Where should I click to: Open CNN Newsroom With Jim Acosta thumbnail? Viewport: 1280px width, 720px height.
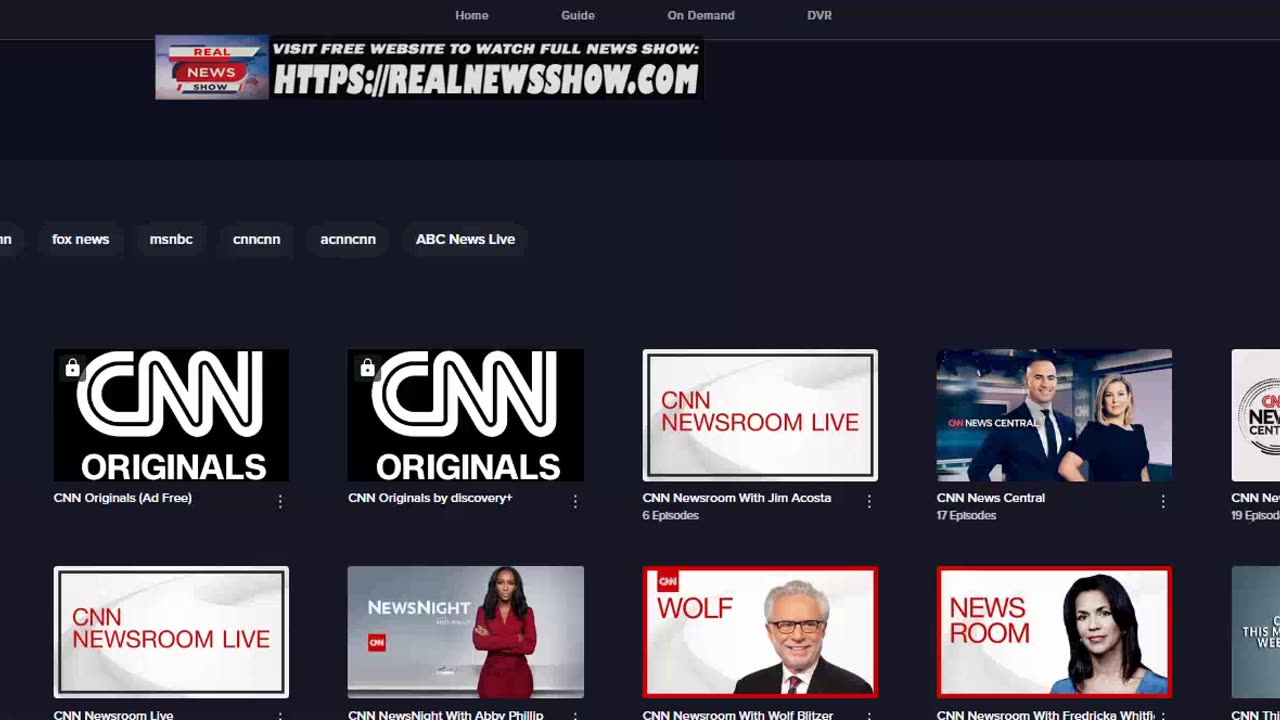click(760, 415)
